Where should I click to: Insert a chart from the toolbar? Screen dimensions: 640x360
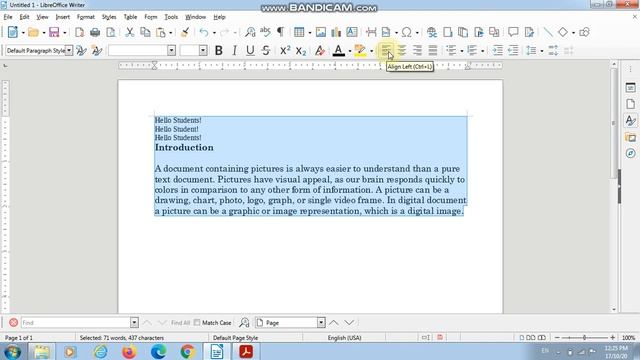click(336, 32)
